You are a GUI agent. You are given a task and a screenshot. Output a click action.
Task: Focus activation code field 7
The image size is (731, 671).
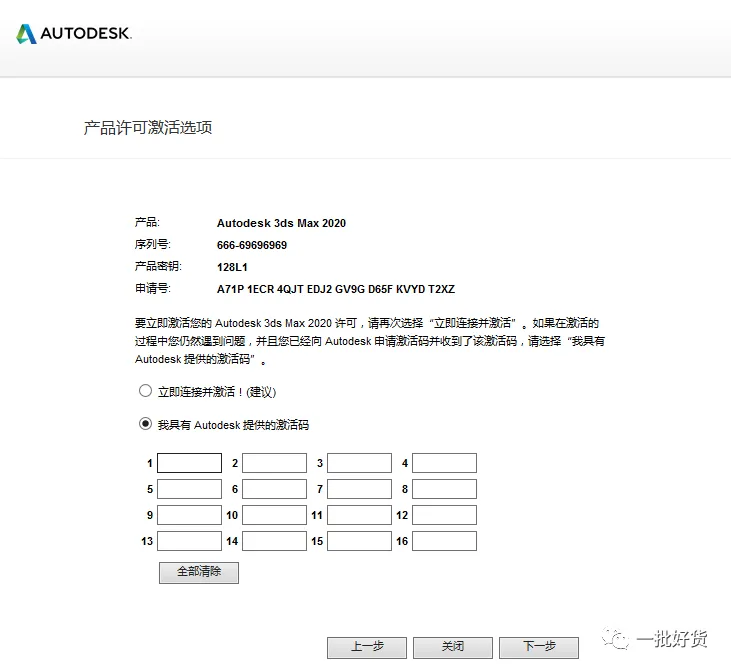359,489
